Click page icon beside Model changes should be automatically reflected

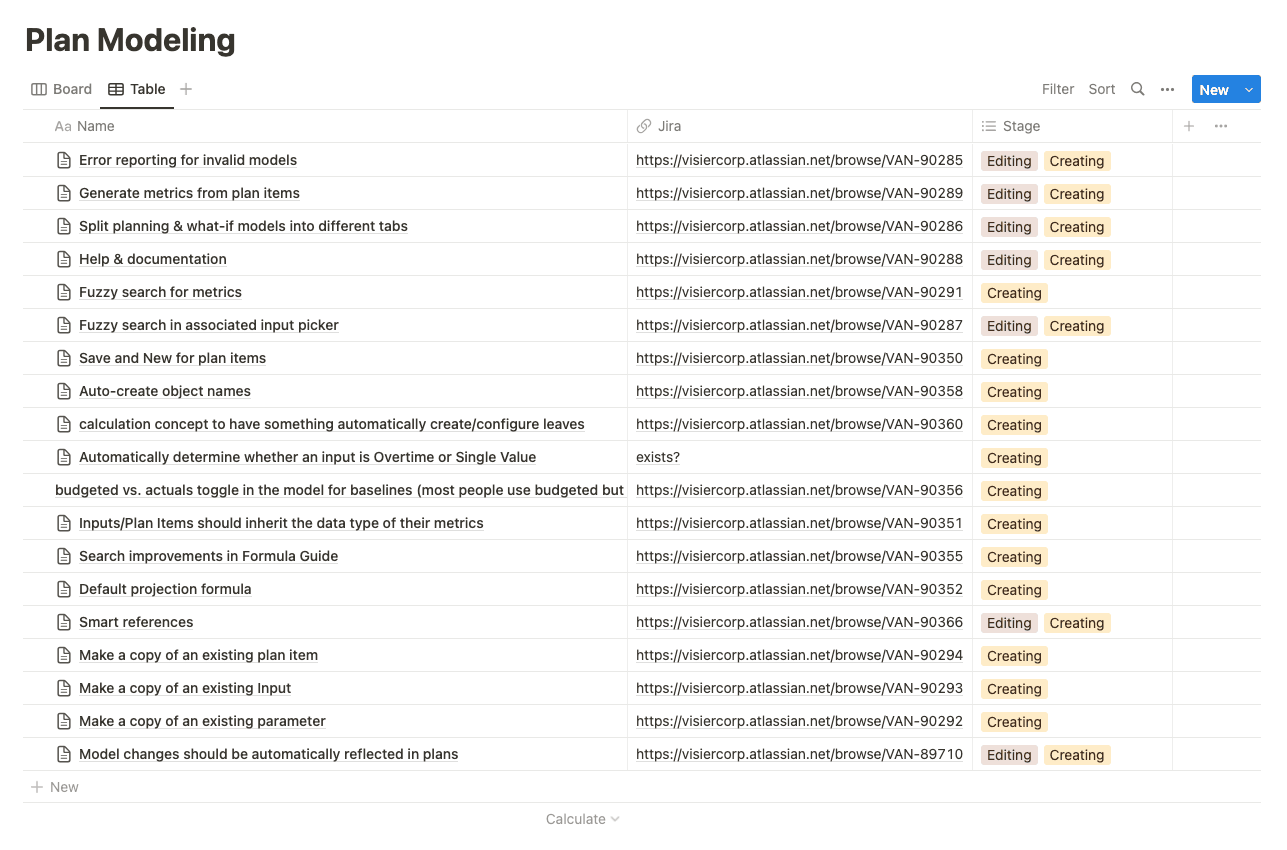(64, 754)
